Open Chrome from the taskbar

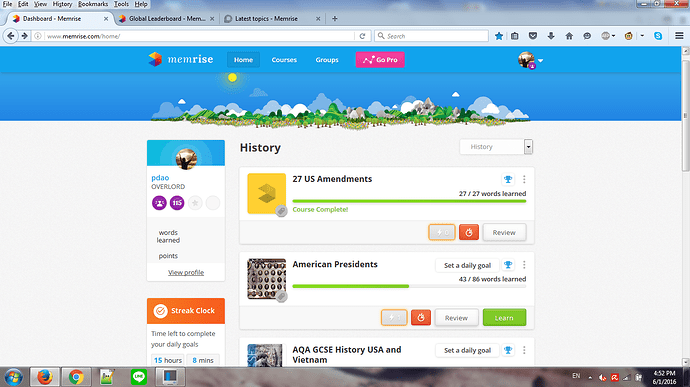[x=76, y=377]
